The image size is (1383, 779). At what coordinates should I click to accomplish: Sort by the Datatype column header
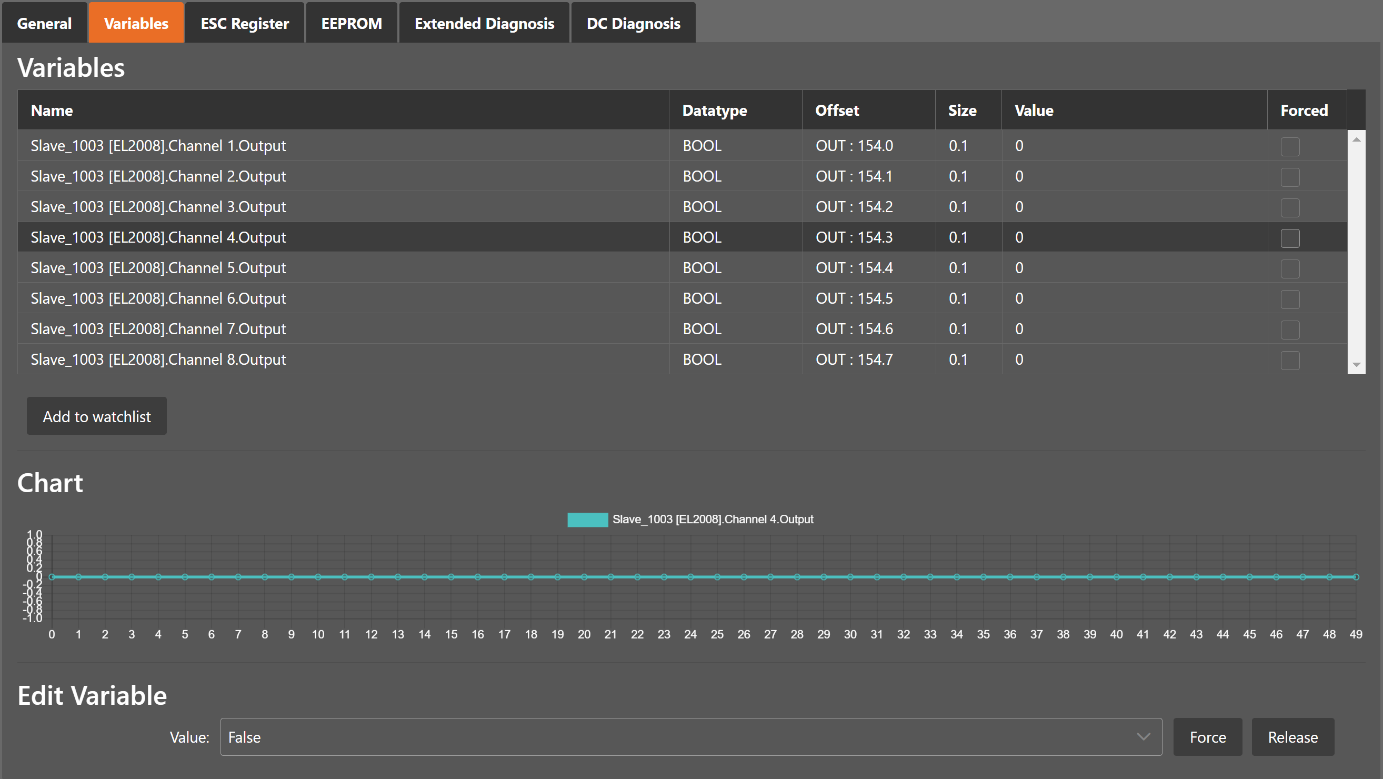click(714, 111)
